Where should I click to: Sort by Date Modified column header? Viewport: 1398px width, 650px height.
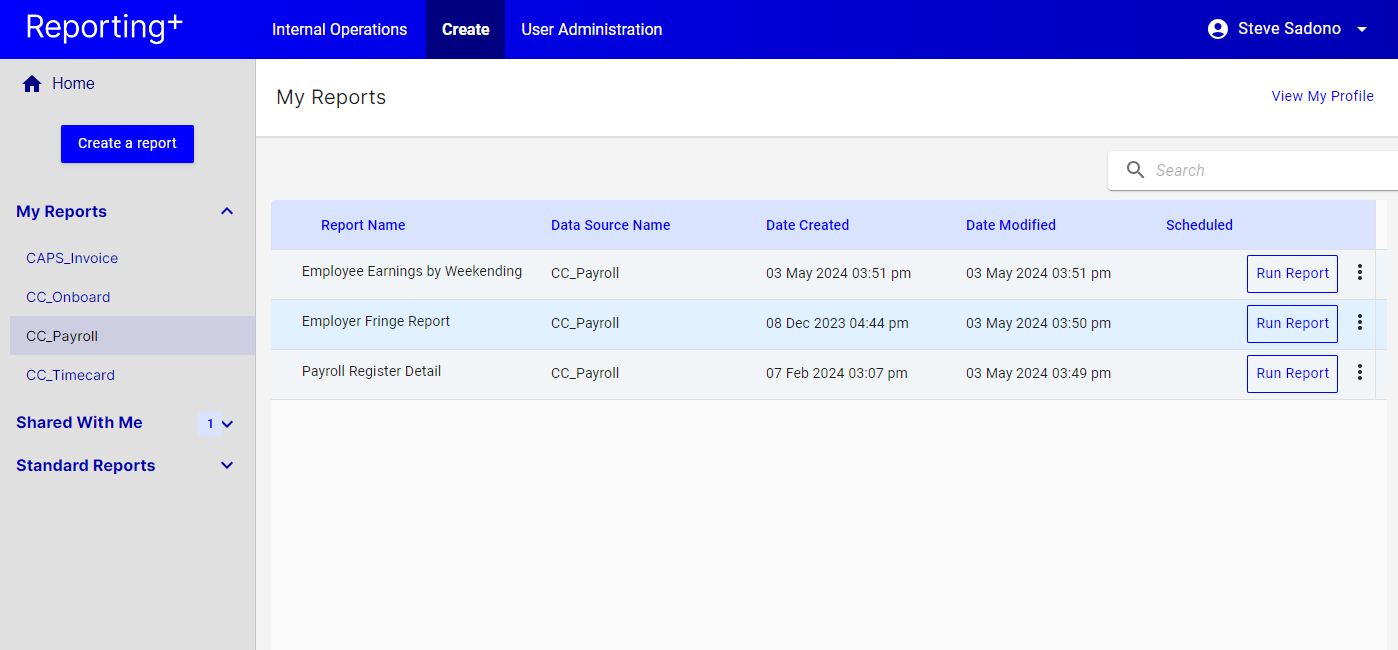(1010, 225)
